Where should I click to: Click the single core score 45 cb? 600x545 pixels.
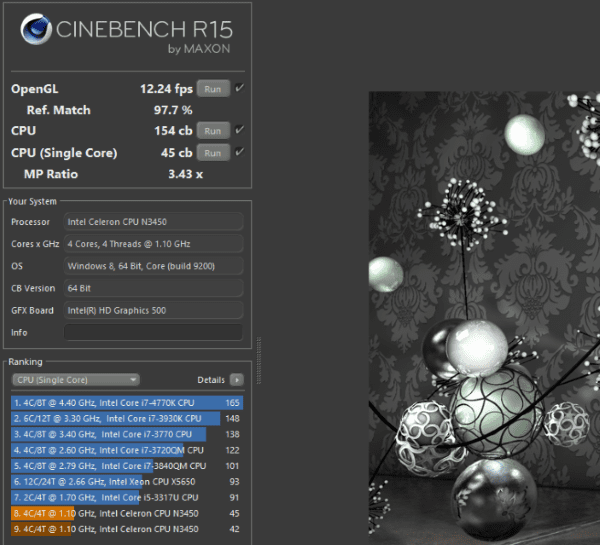coord(176,153)
